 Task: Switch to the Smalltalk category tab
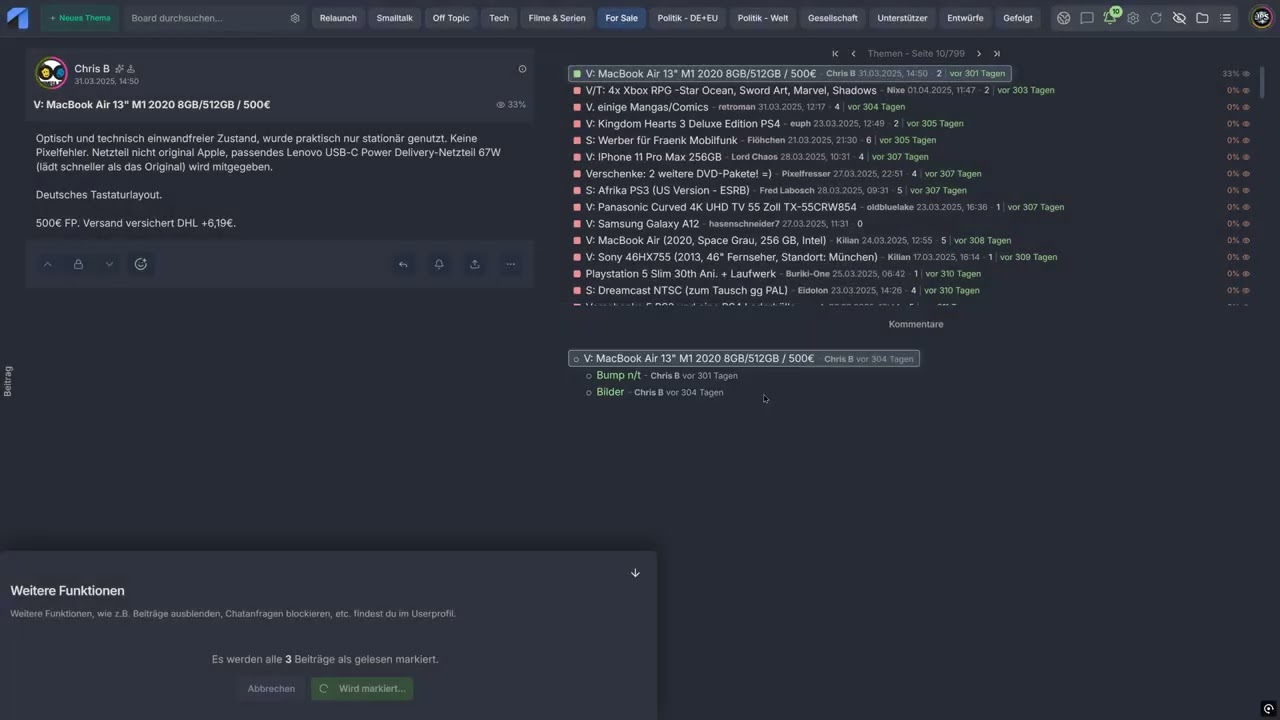click(x=394, y=18)
